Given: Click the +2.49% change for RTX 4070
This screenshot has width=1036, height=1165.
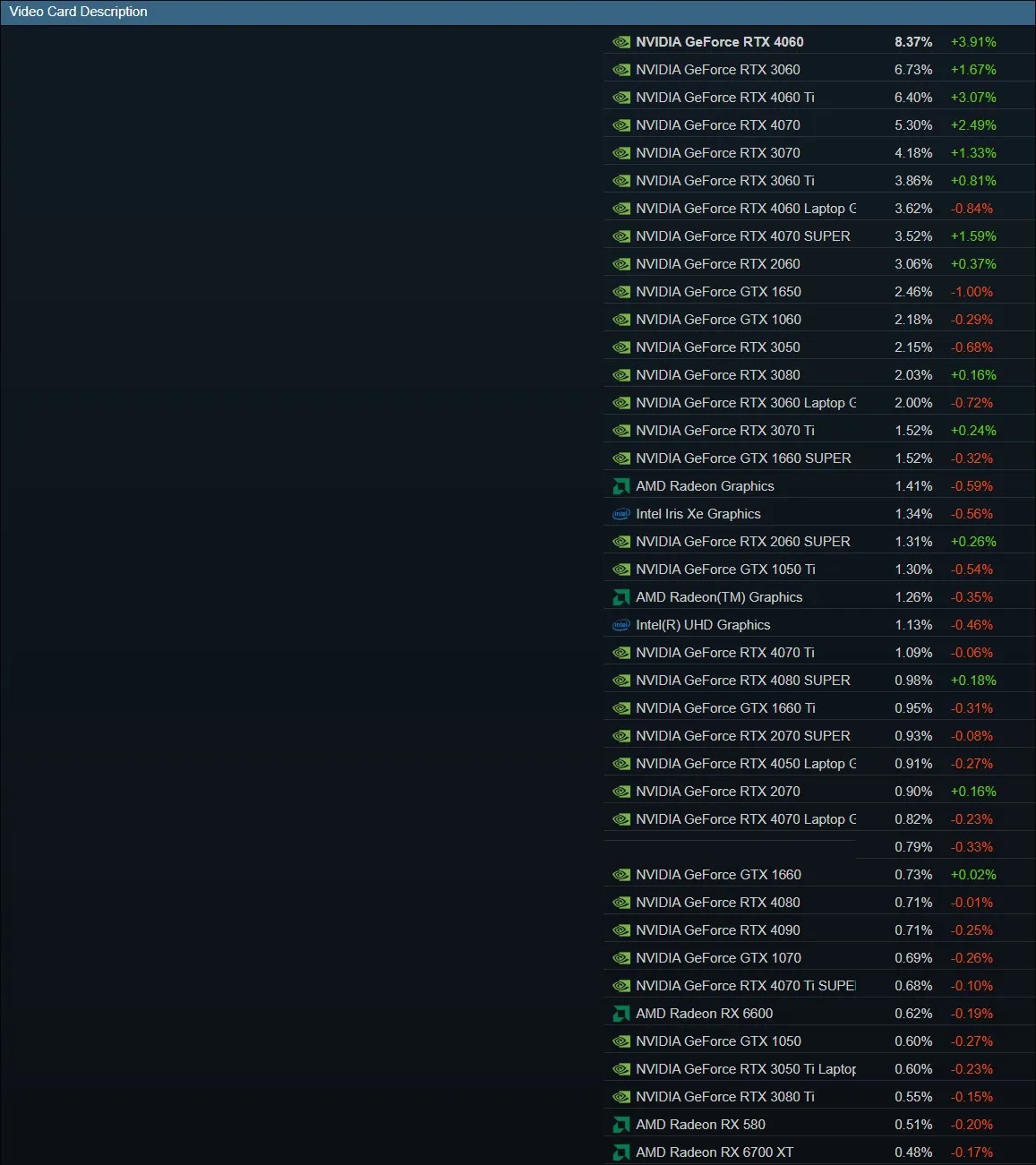Looking at the screenshot, I should 973,125.
